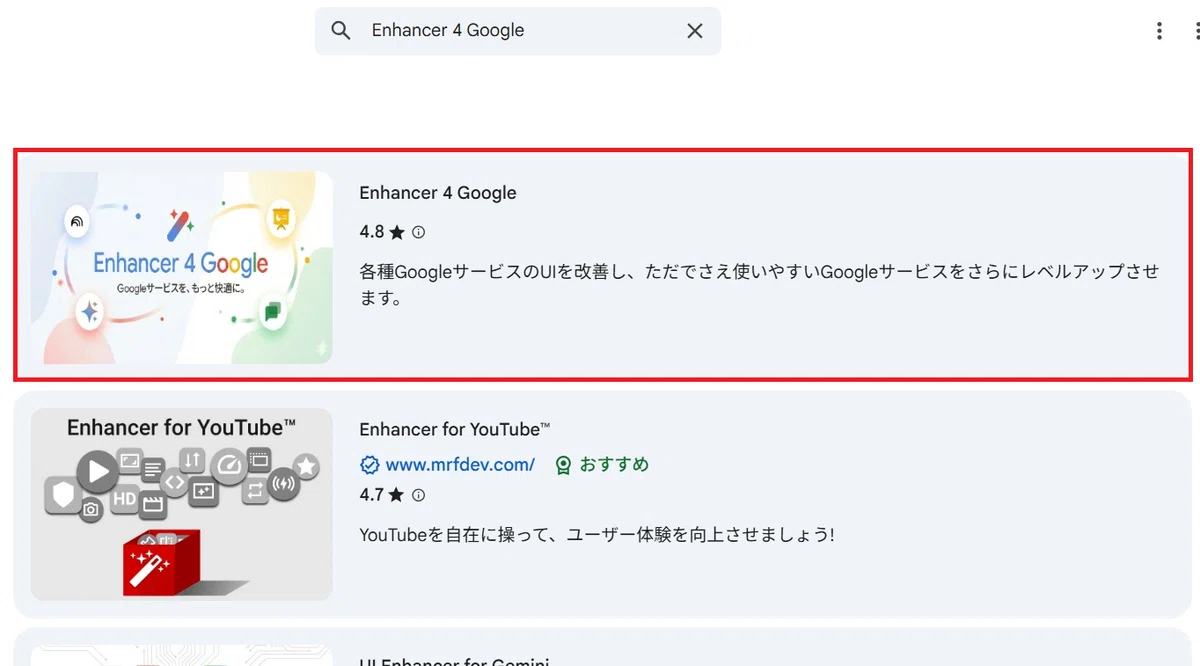The height and width of the screenshot is (666, 1200).
Task: Click the verified badge next to mrfdev.com
Action: (369, 464)
